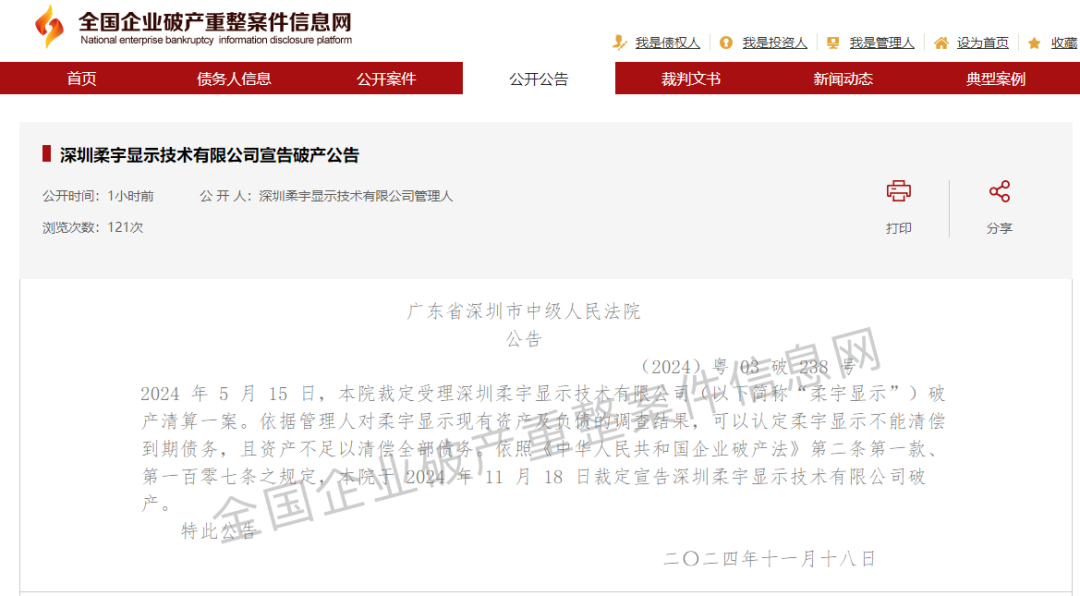
Task: Click the case number (2024)粤03破238号
Action: tap(747, 367)
